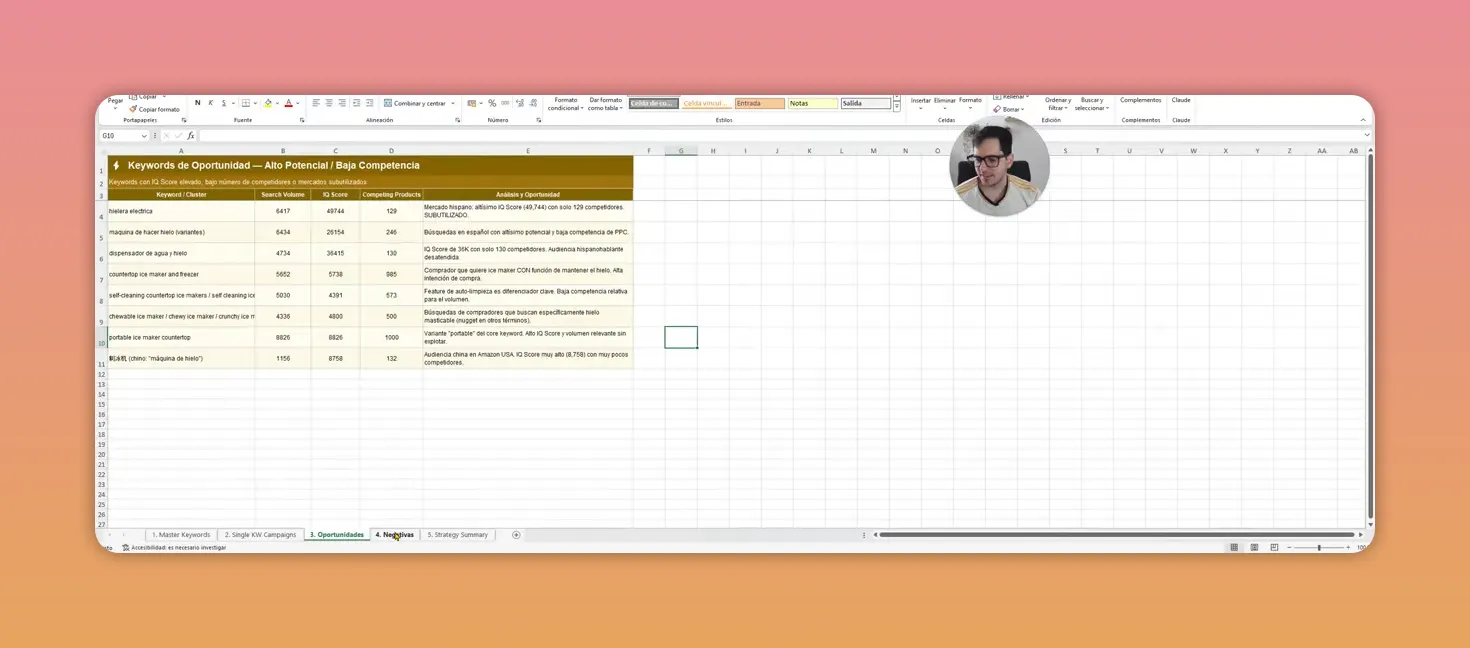
Task: Select column G header
Action: [681, 151]
